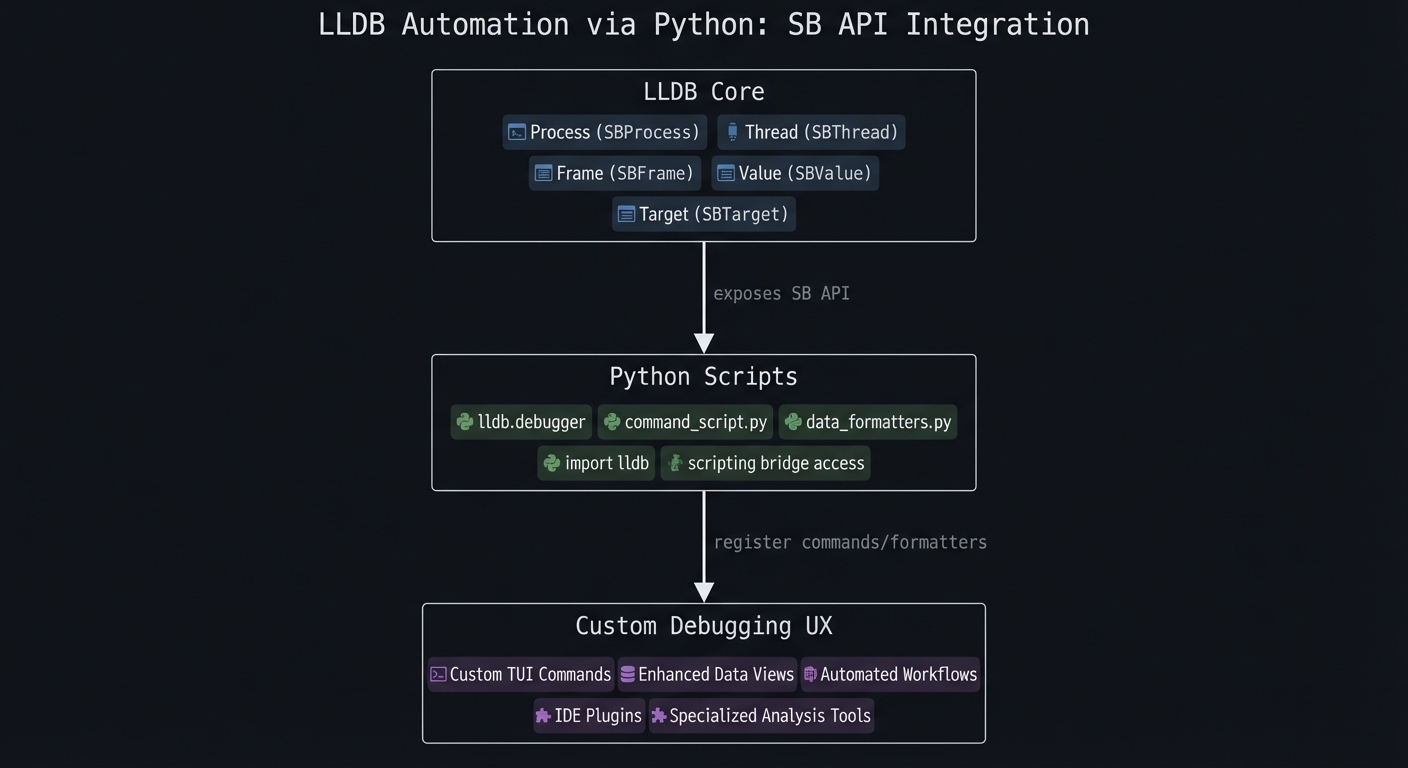Select the Python icon beside command_script.py

[611, 421]
